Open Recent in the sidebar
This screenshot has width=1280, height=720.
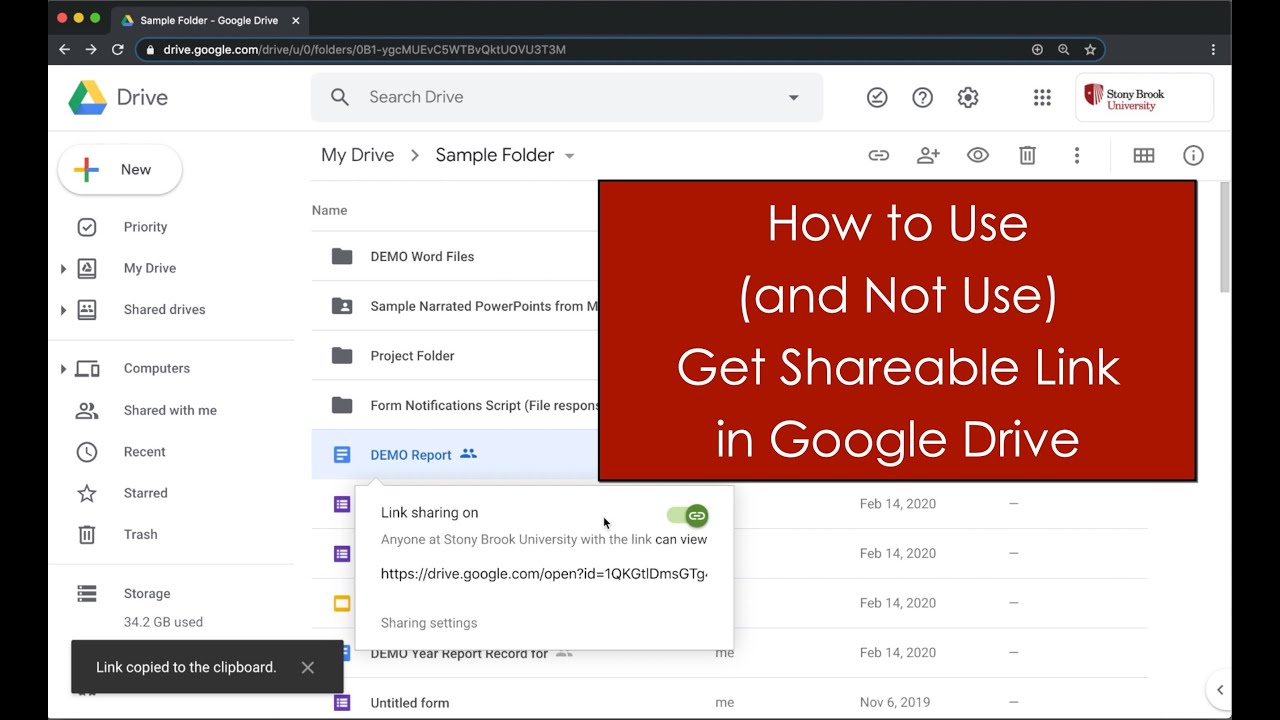[x=144, y=452]
